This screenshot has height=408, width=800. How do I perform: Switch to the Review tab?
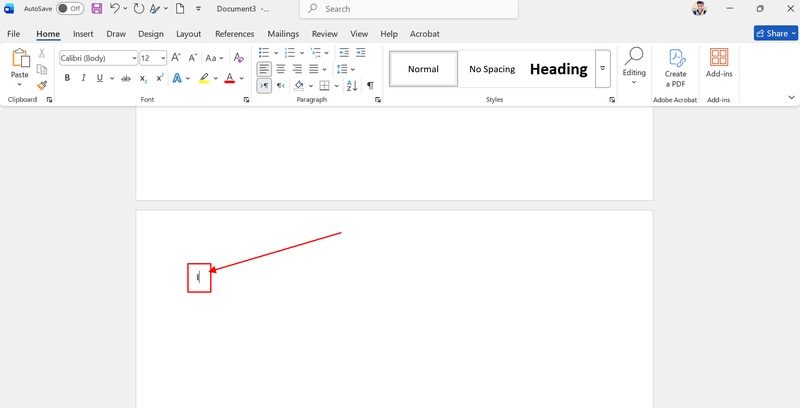(325, 34)
